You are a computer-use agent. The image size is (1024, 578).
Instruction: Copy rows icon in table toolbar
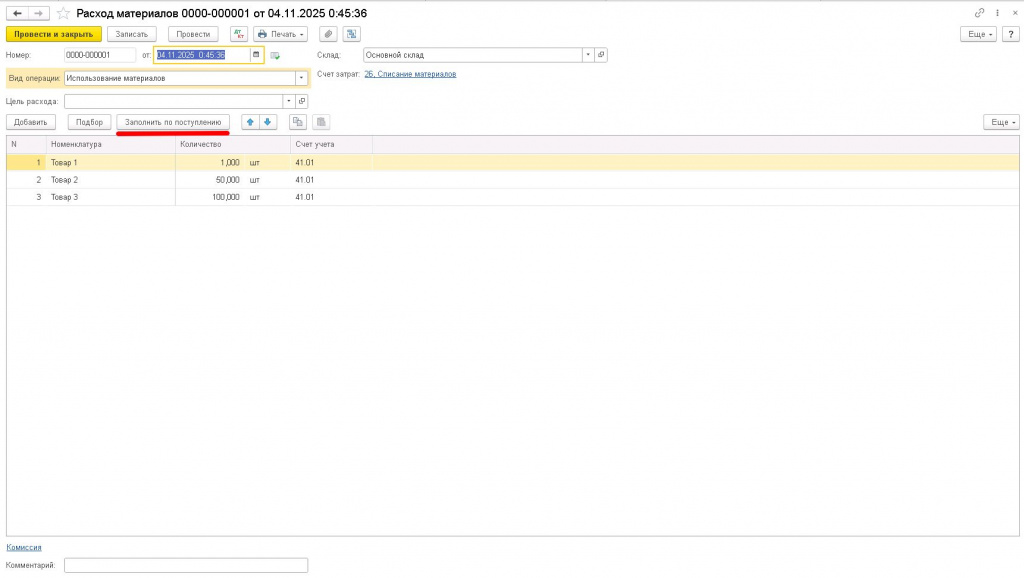click(298, 122)
